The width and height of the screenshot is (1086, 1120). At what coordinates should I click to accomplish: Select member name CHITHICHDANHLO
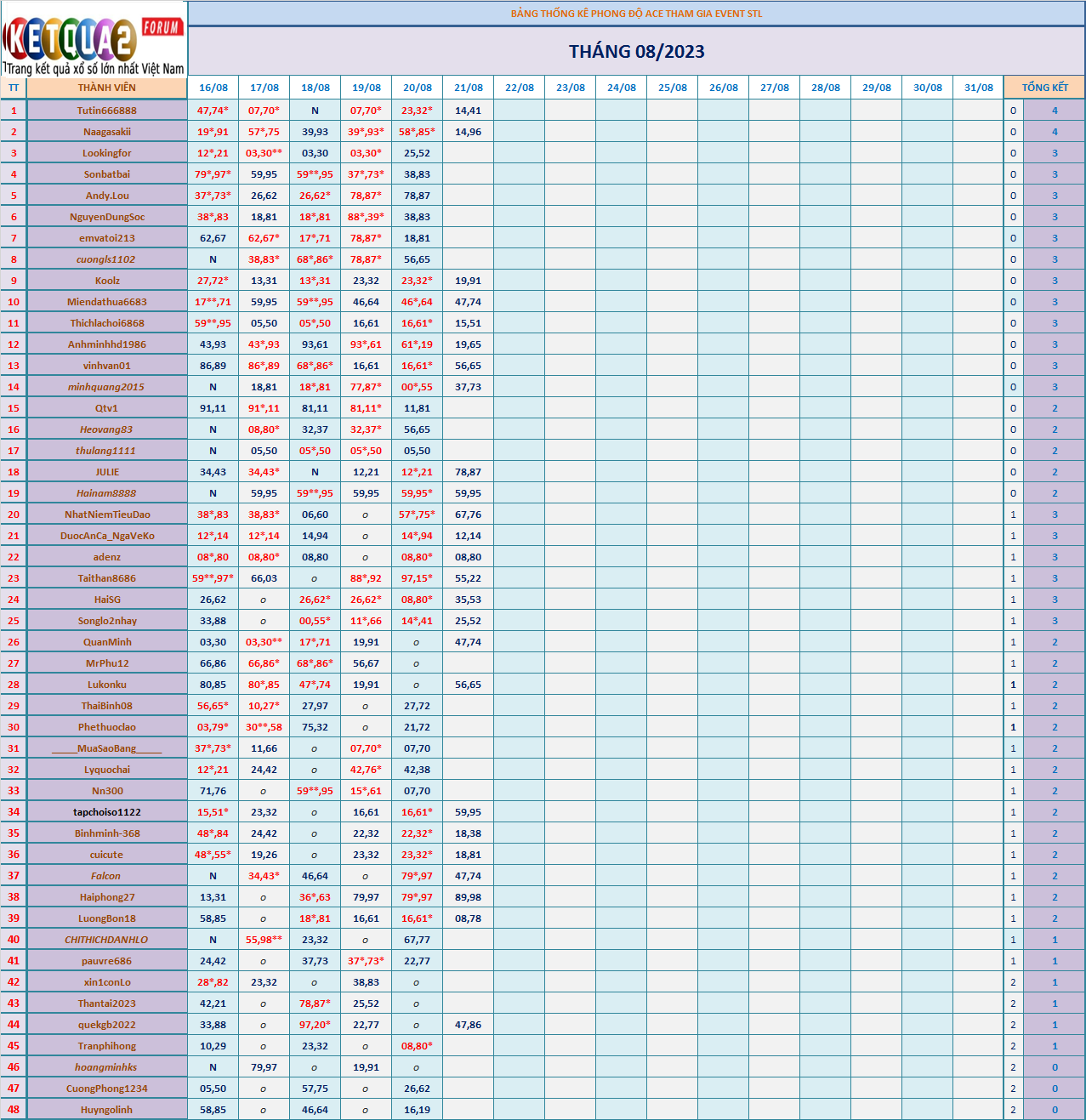[107, 940]
